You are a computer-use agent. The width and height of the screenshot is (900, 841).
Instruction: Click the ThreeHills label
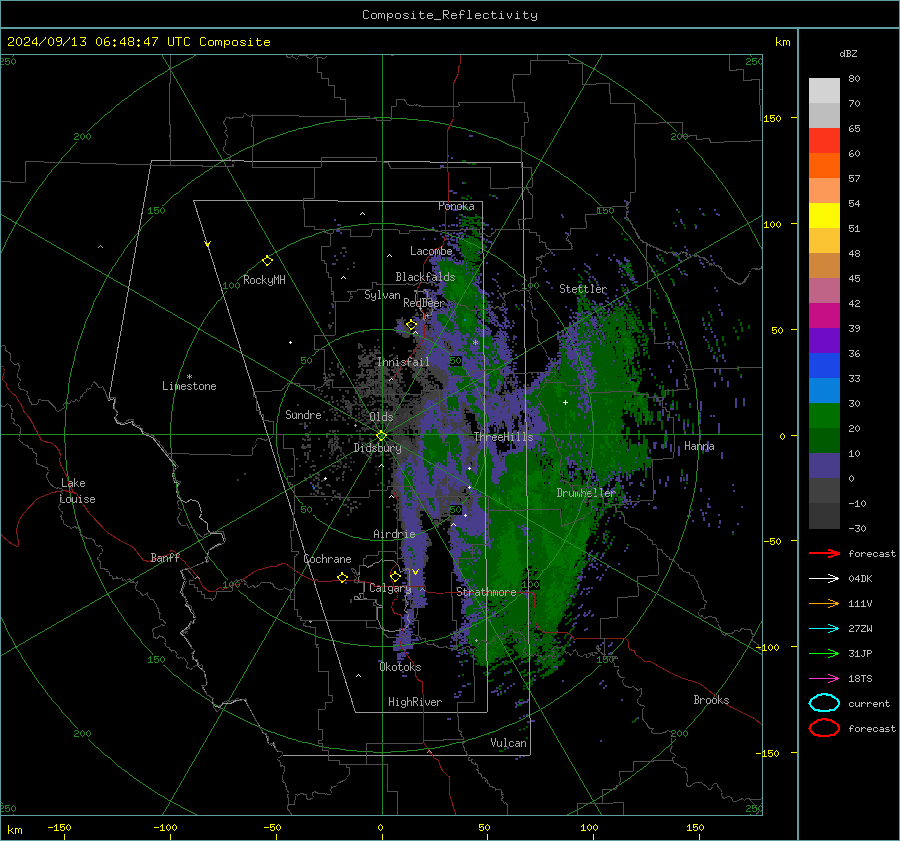503,437
